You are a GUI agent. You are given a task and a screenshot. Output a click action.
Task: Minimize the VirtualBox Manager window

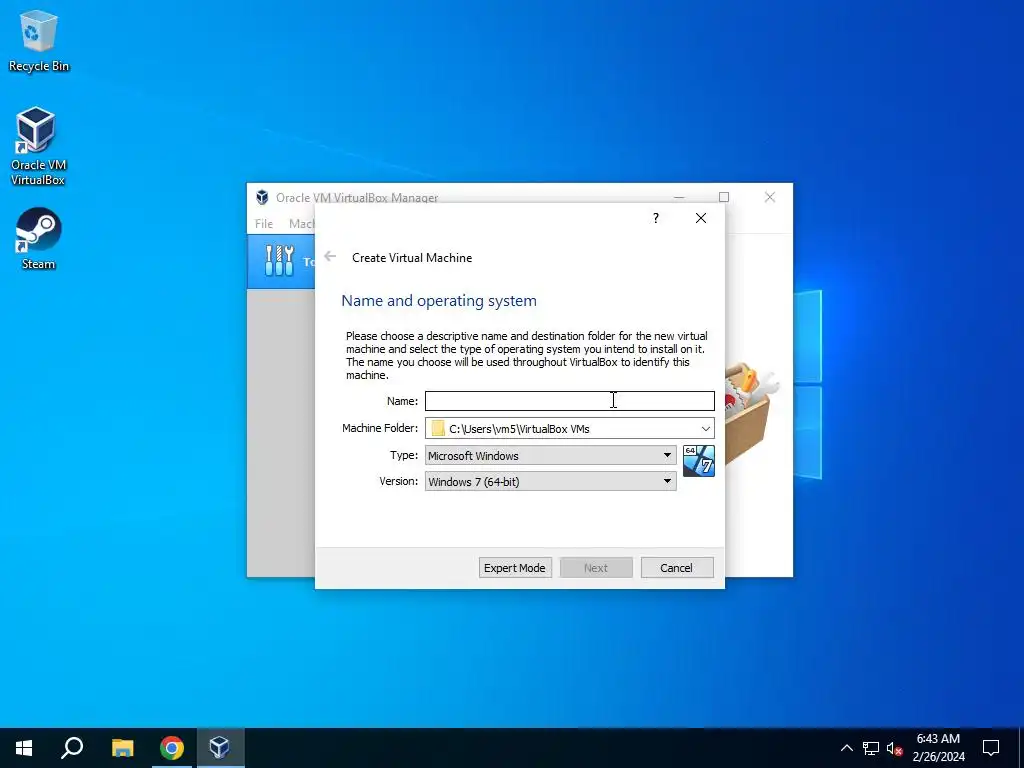679,197
